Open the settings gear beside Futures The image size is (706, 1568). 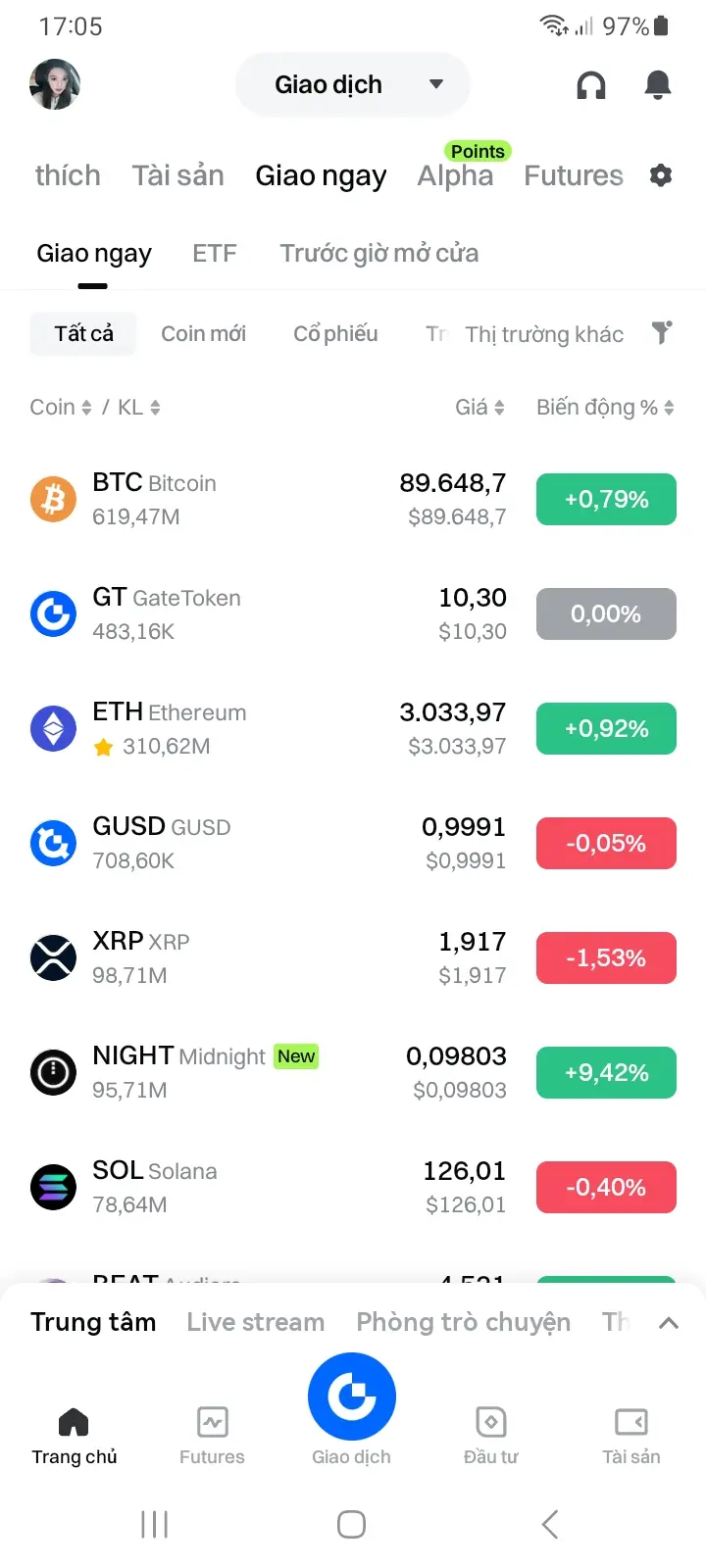tap(661, 175)
